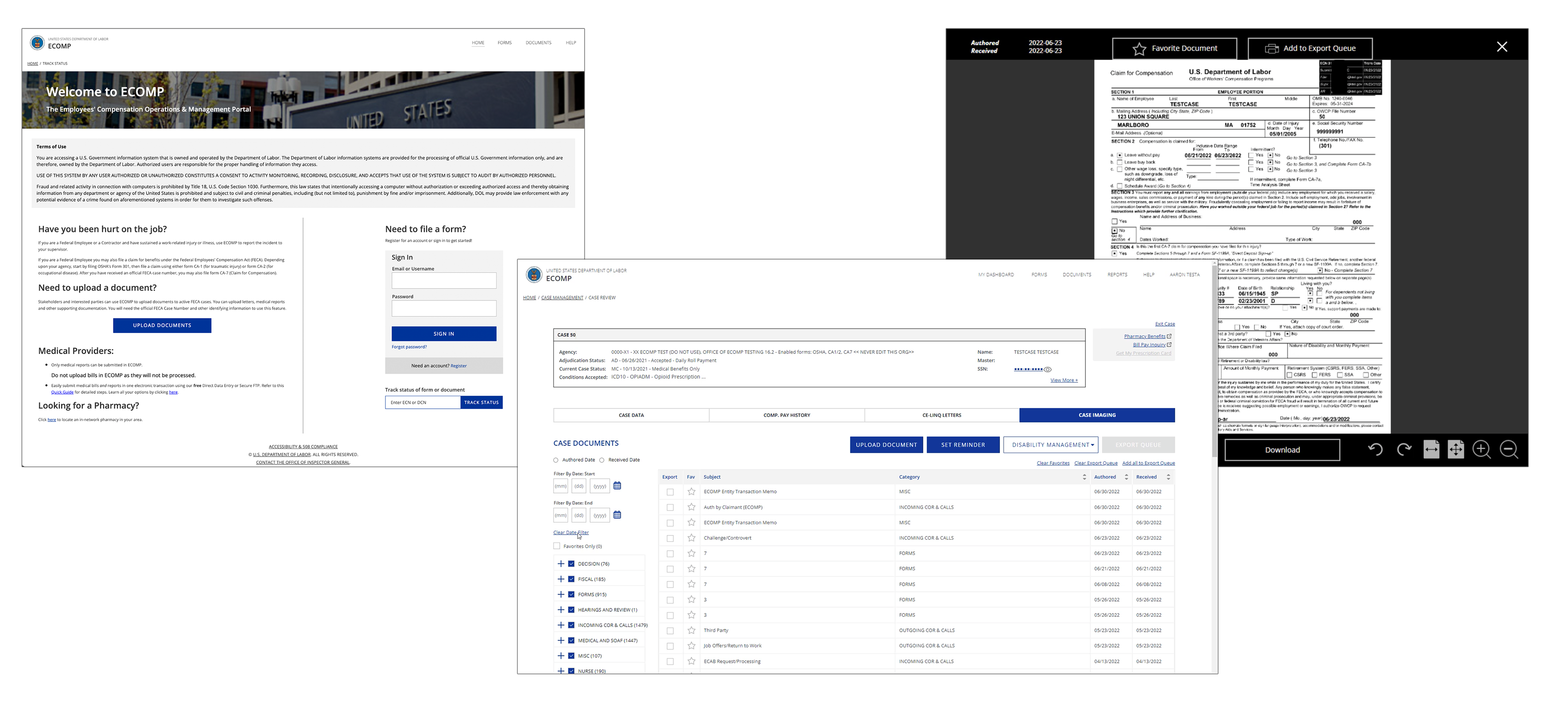Star the Job Offers/Return to Work document
The width and height of the screenshot is (1568, 718).
click(691, 646)
